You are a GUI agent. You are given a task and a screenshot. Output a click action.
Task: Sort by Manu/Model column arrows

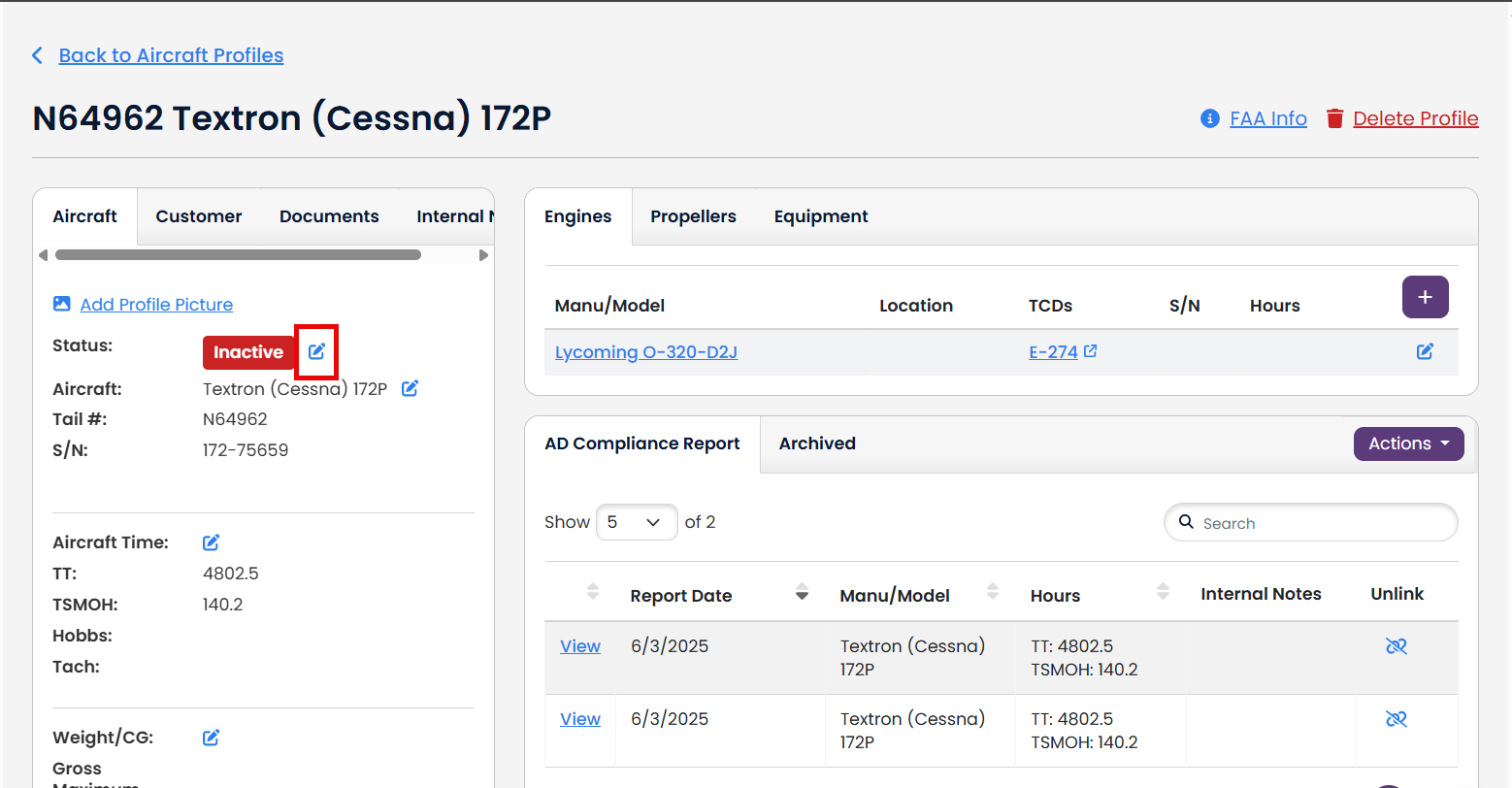pyautogui.click(x=993, y=591)
